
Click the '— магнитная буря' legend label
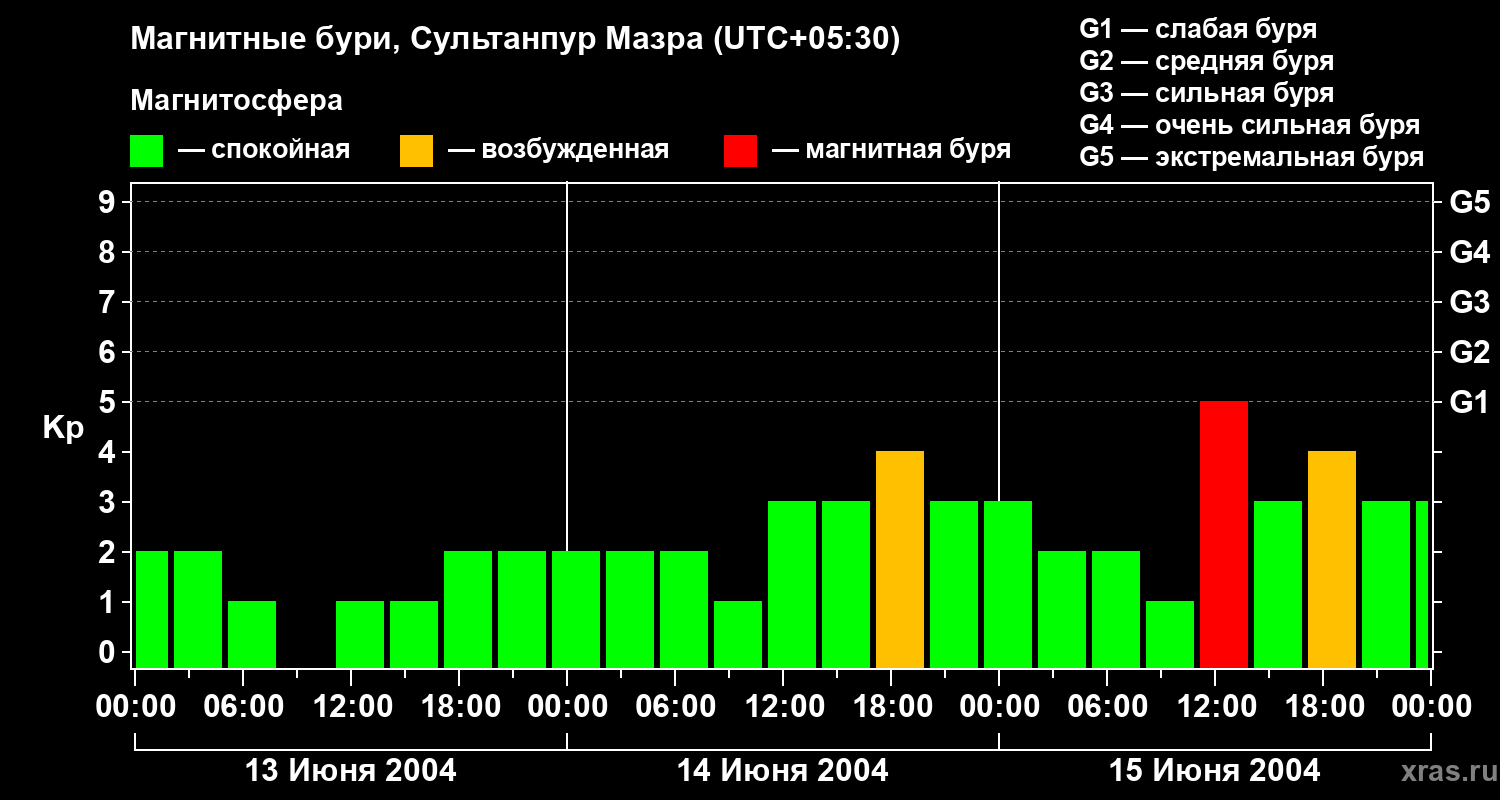coord(892,151)
